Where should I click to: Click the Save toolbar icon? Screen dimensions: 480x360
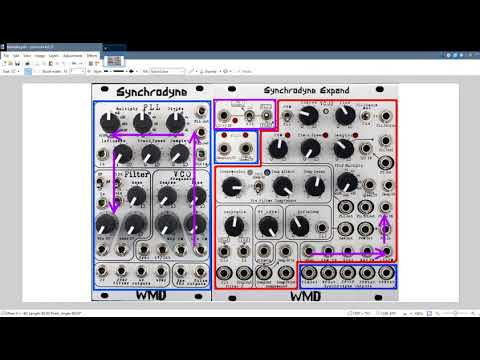click(18, 63)
